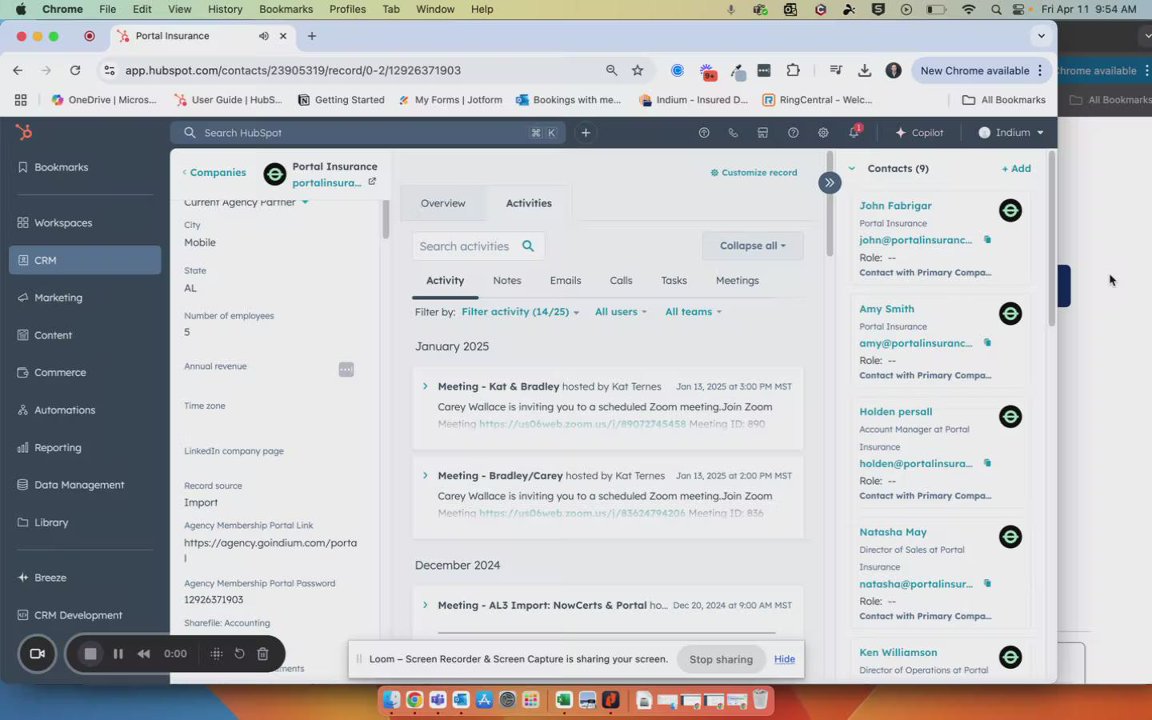Copy John Fabrigar's email address
The image size is (1152, 720).
(987, 240)
